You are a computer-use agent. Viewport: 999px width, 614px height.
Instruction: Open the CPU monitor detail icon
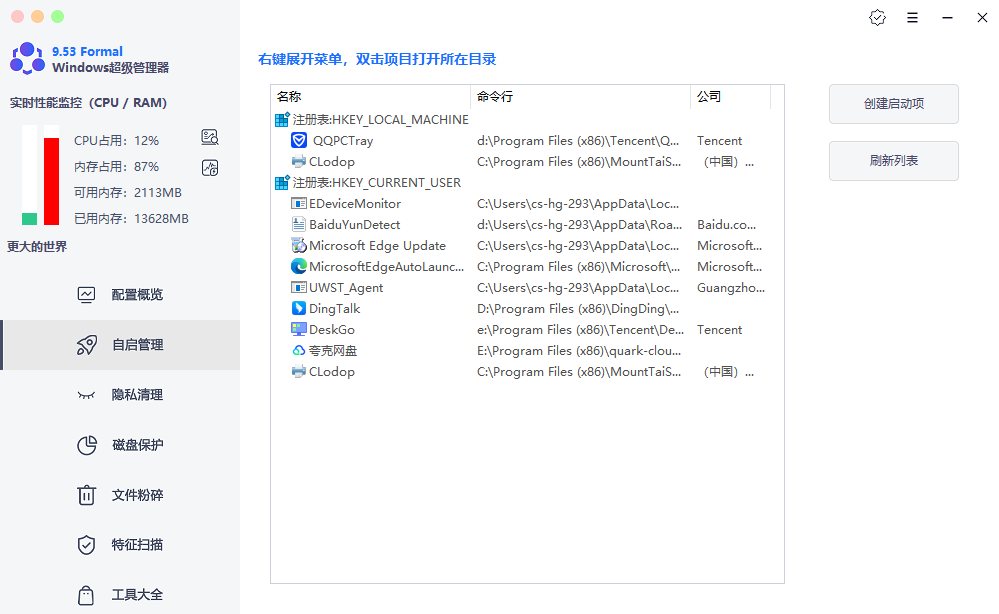pos(210,137)
